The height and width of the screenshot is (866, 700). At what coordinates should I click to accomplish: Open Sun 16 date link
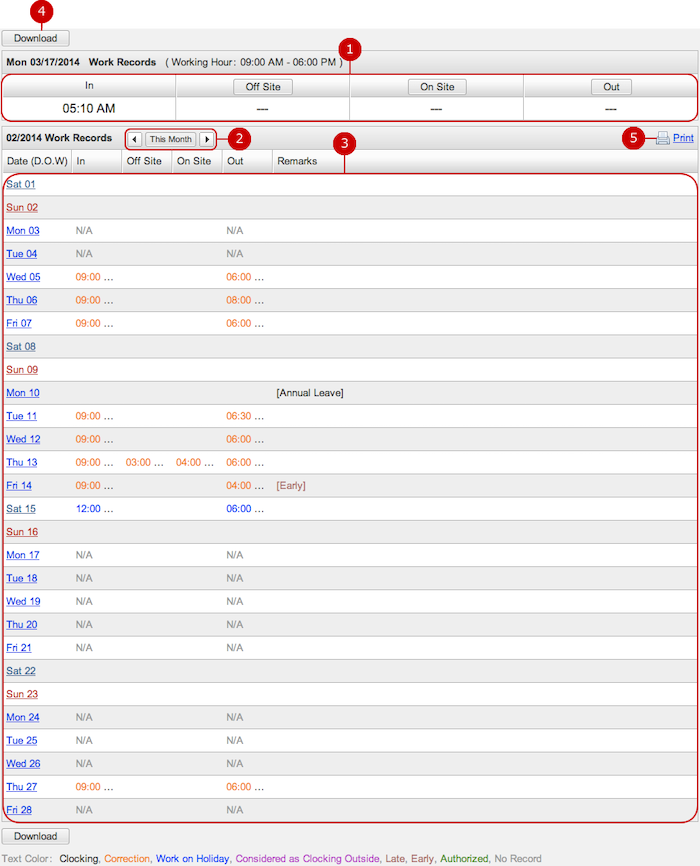pyautogui.click(x=22, y=532)
